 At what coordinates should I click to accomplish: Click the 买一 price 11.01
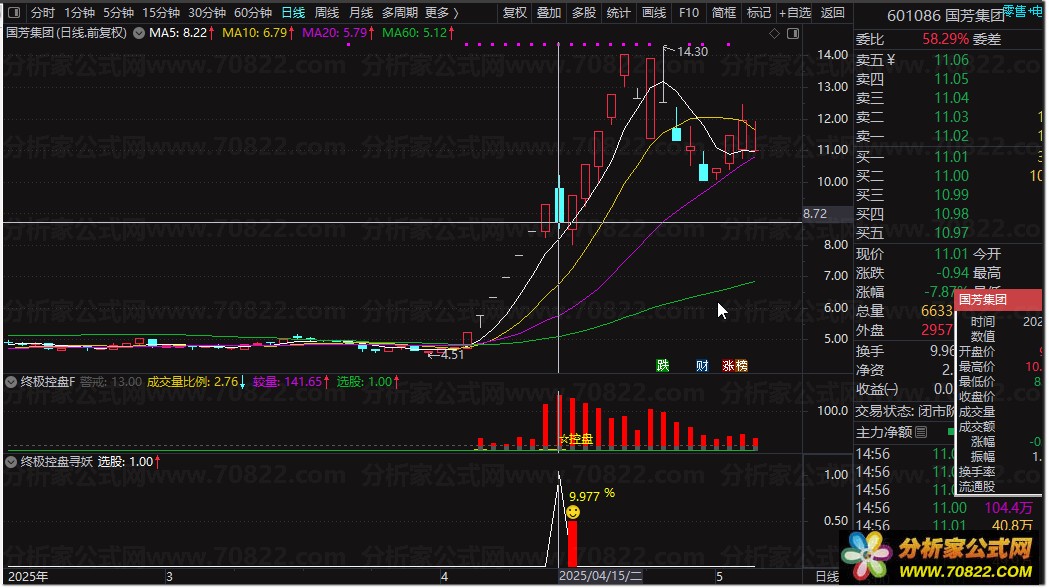(951, 157)
